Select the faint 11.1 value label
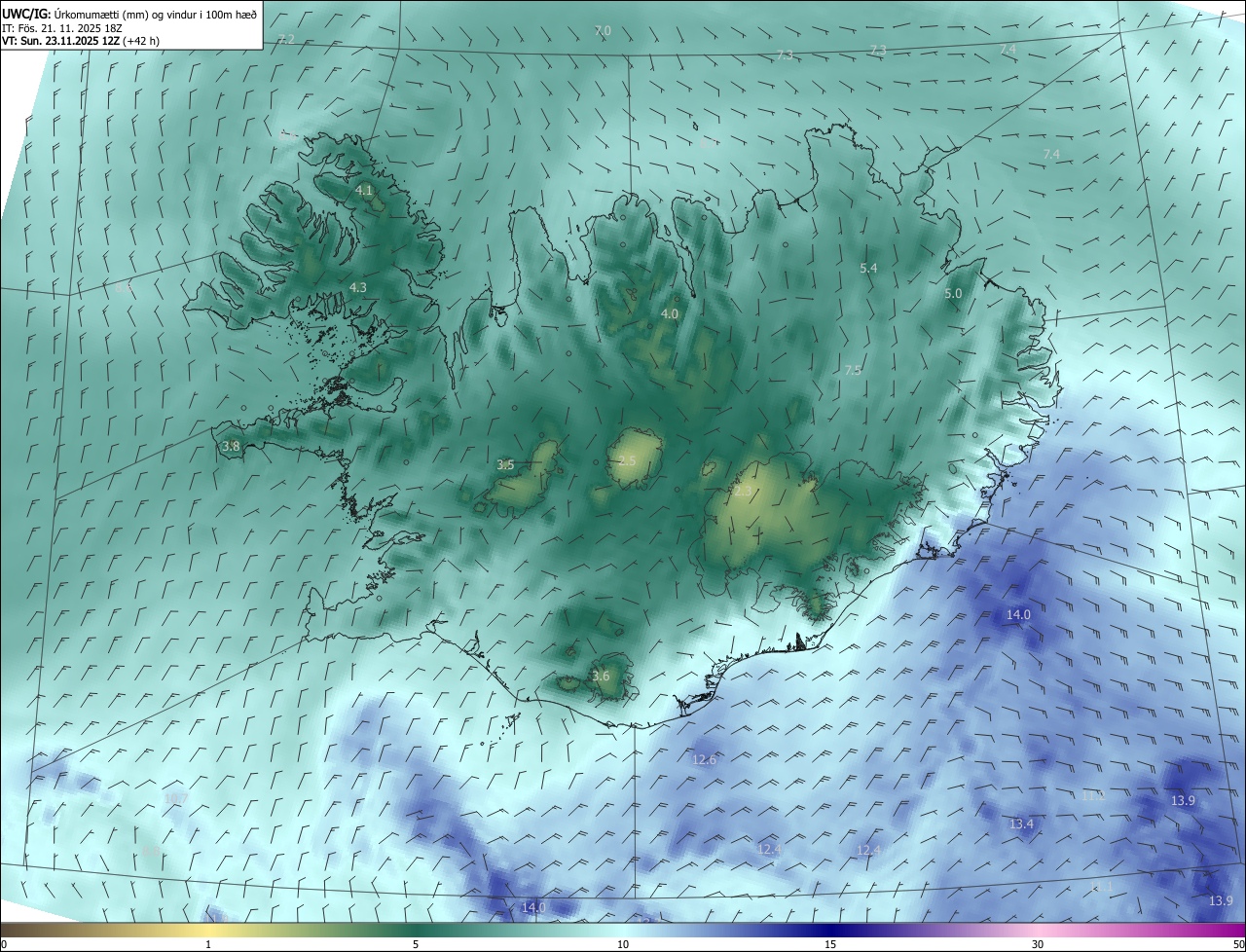Screen dimensions: 1246x952 coord(1101,886)
